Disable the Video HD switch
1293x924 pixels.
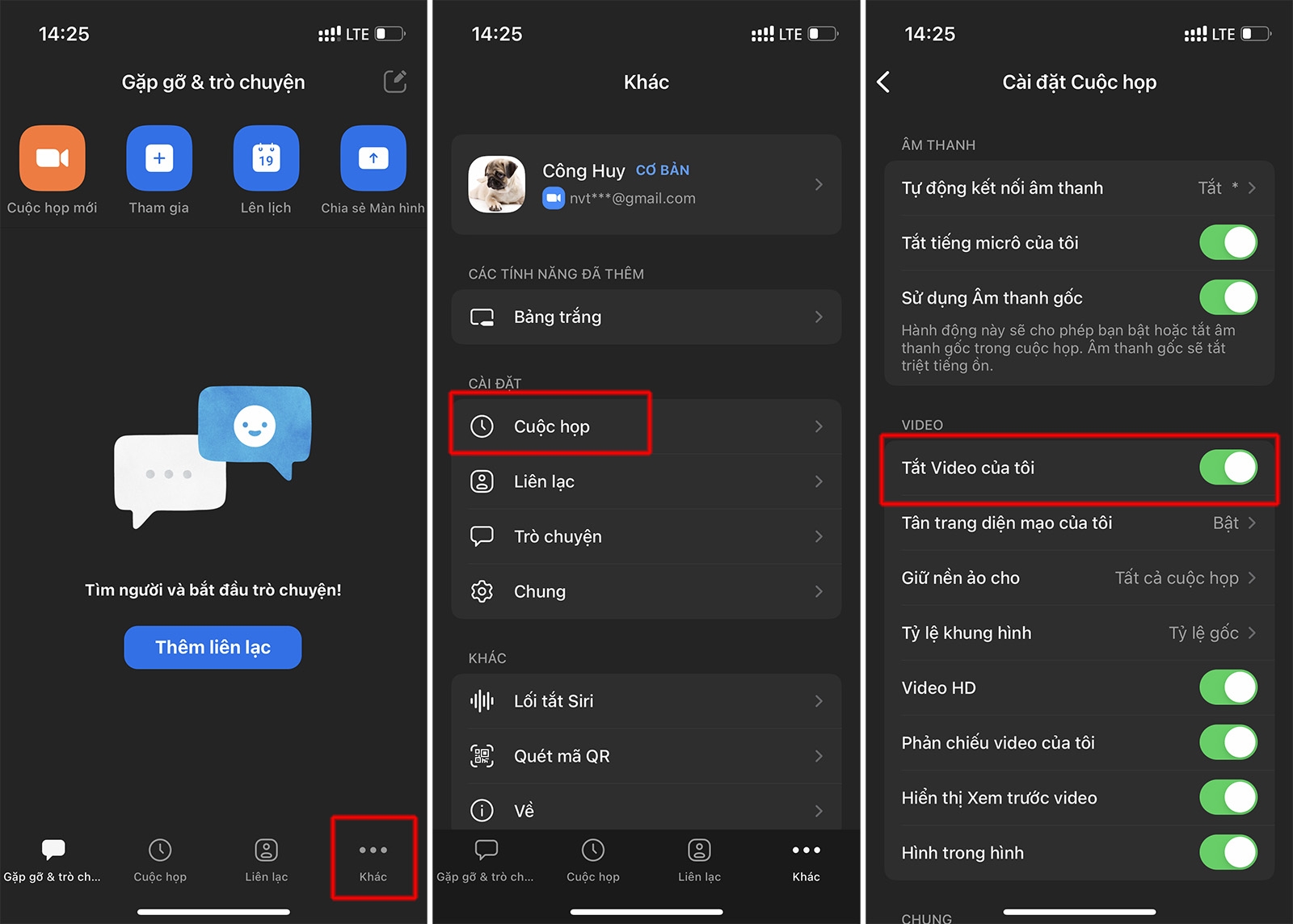(x=1228, y=687)
